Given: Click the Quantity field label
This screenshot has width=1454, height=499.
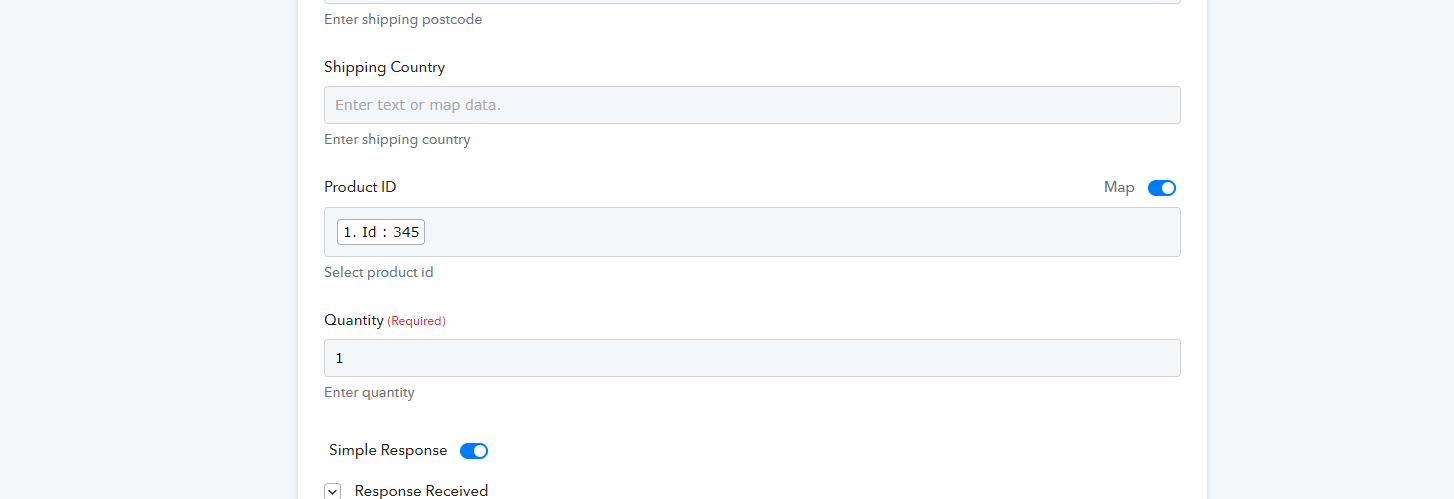Looking at the screenshot, I should 354,320.
